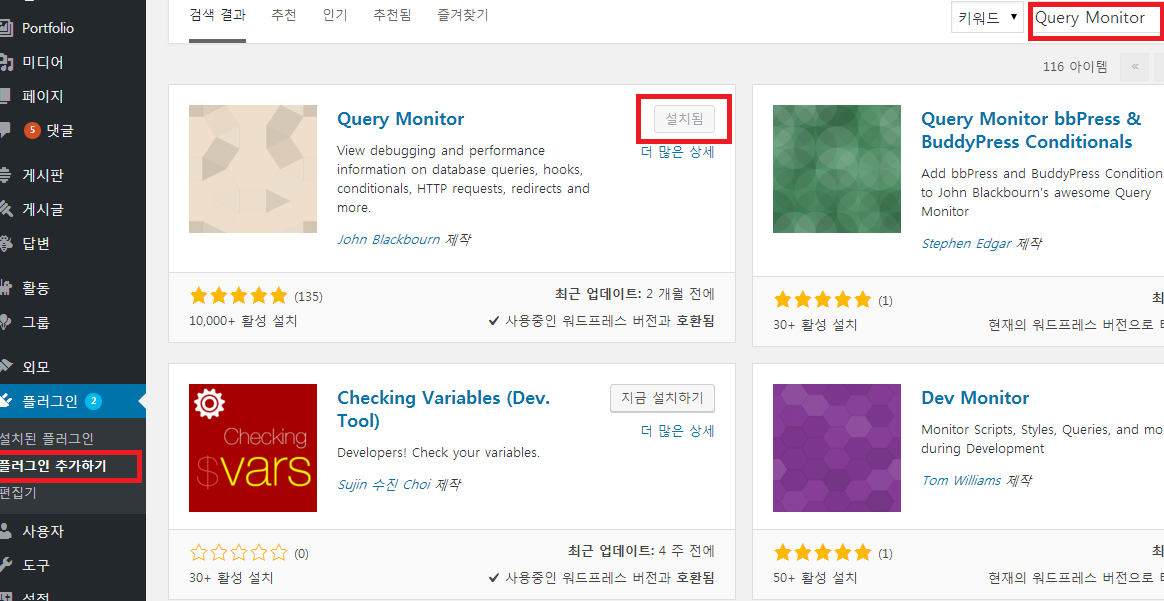Switch to the 즐겨찾기 tab
The width and height of the screenshot is (1164, 601).
[x=463, y=15]
